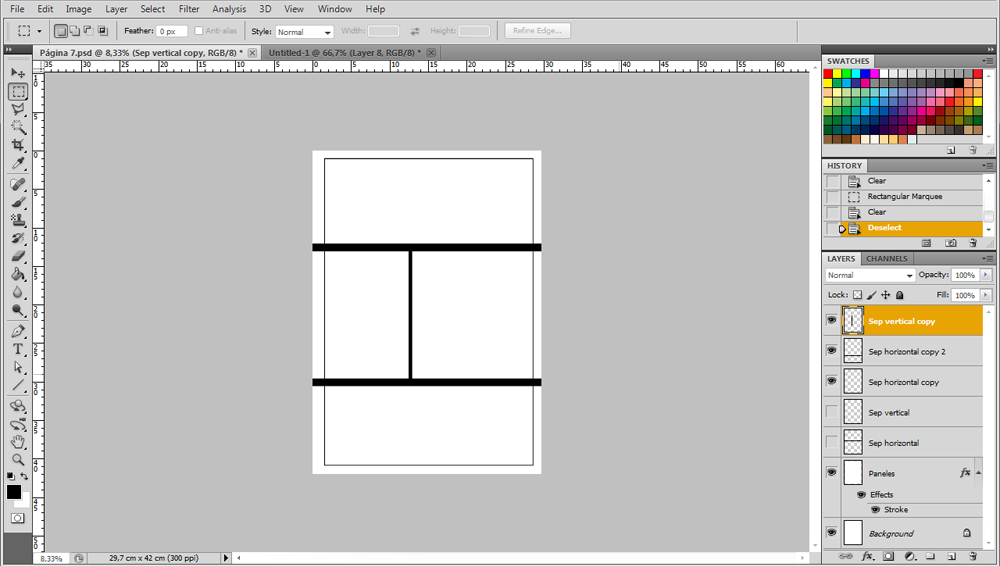The width and height of the screenshot is (1000, 566).
Task: Click the Zoom tool in toolbar
Action: pos(18,459)
